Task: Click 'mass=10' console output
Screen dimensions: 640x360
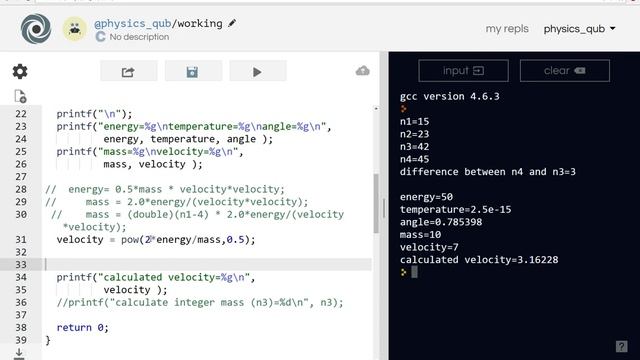Action: tap(420, 235)
